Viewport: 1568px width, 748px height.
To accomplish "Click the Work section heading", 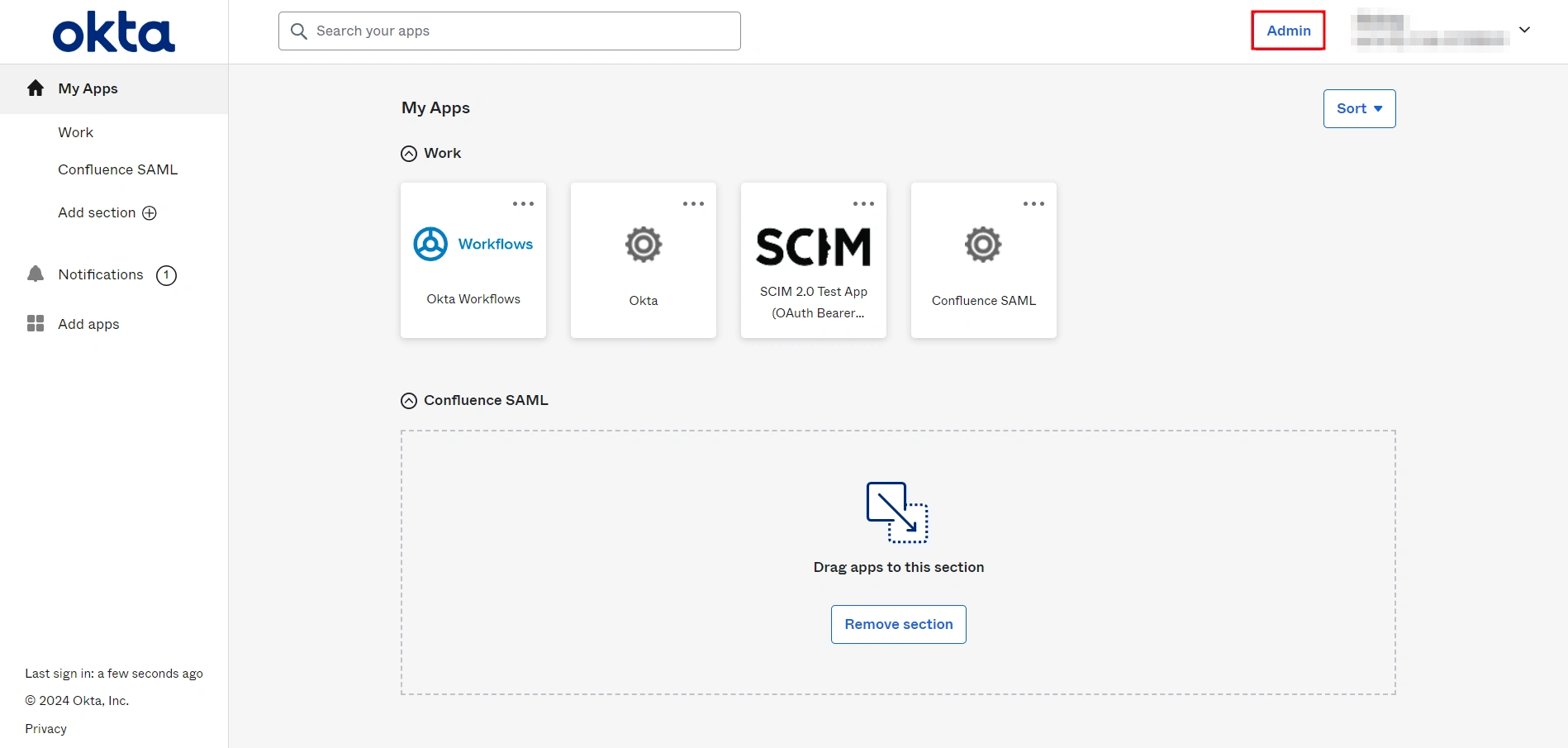I will click(x=443, y=153).
